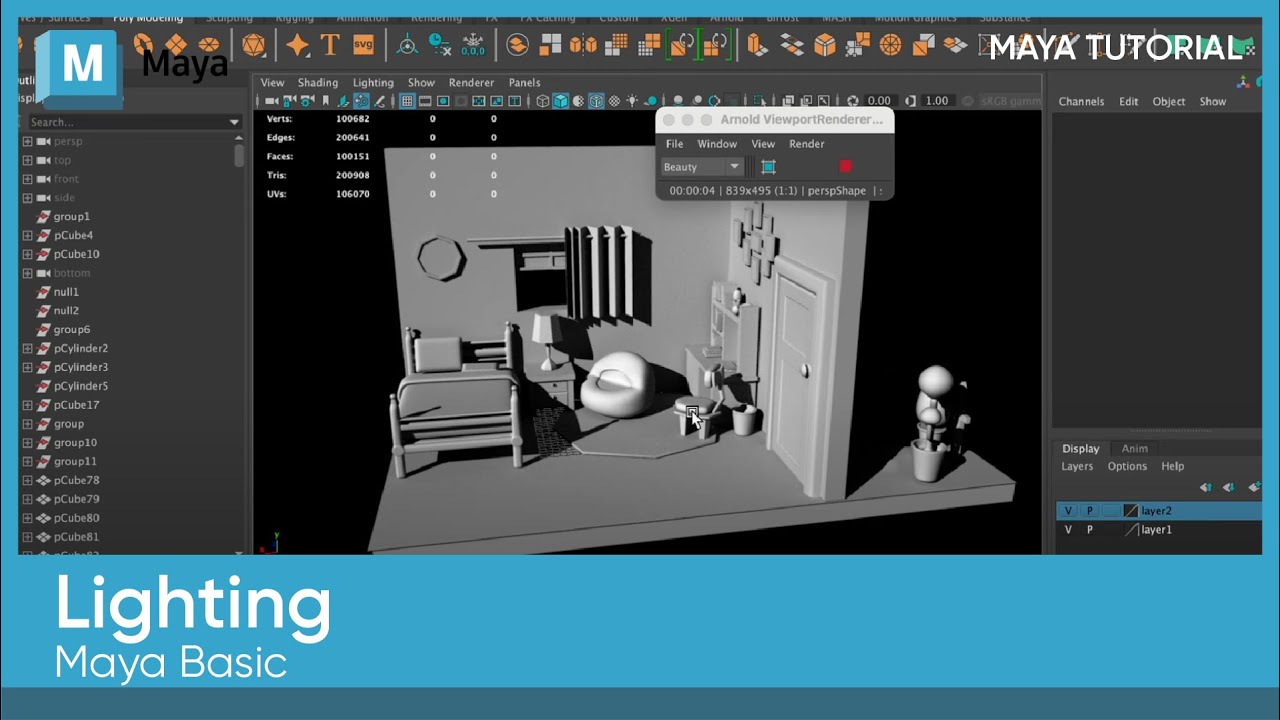Open the viewport Shading menu

318,83
